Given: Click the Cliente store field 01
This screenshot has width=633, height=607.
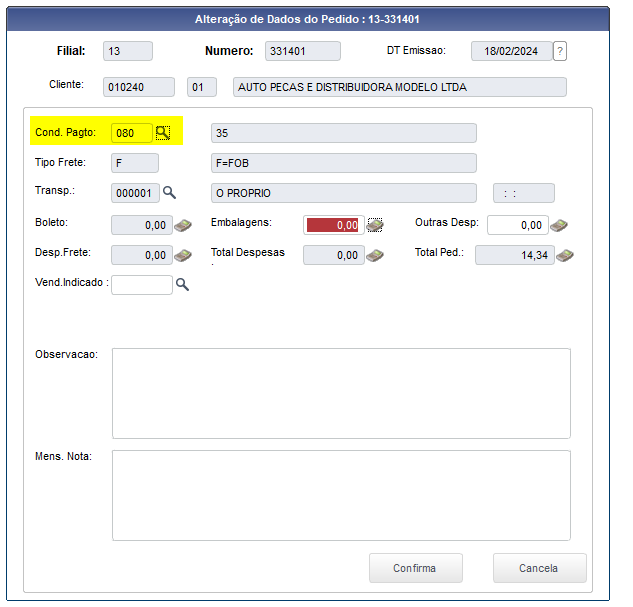Looking at the screenshot, I should click(202, 87).
